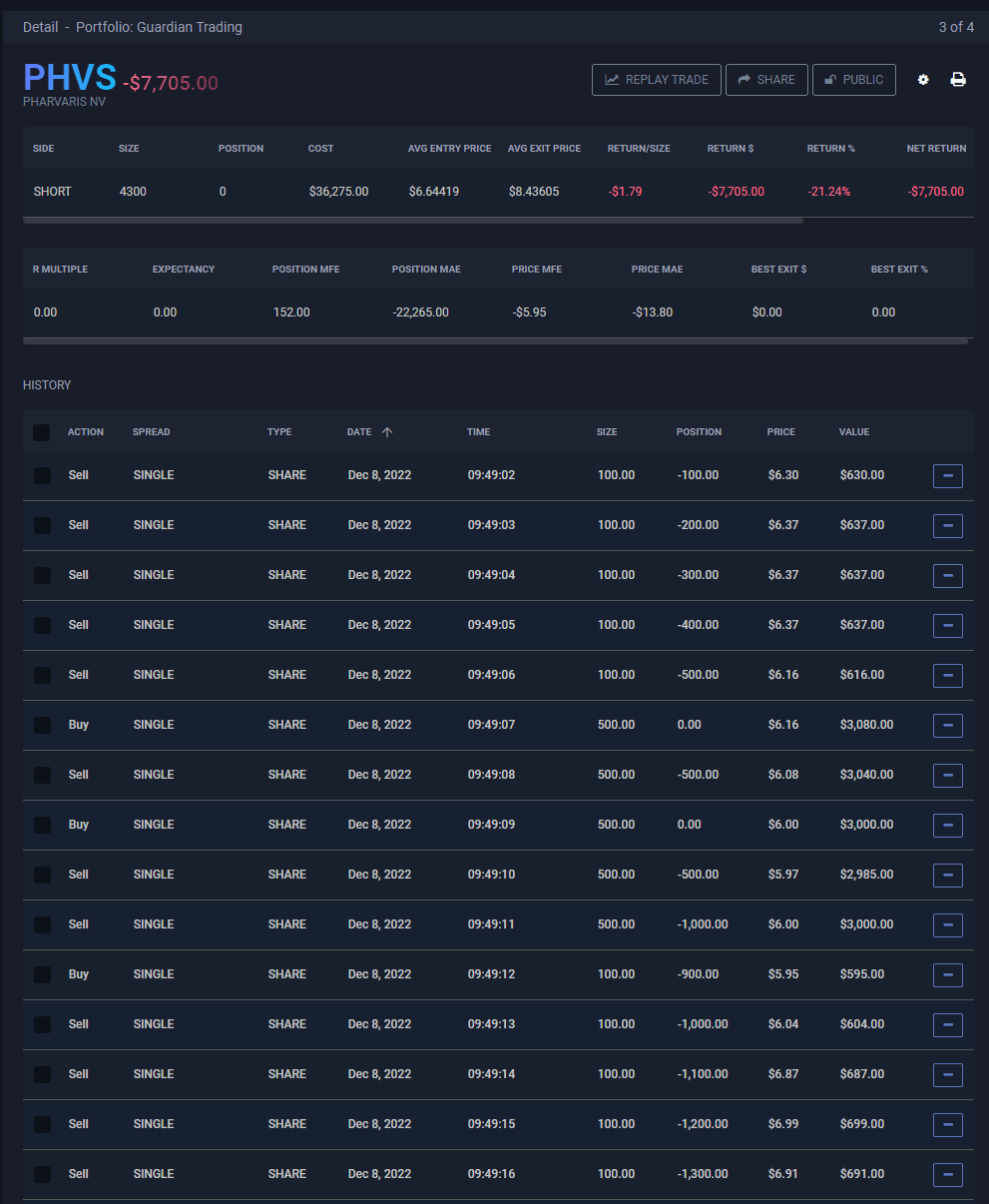989x1204 pixels.
Task: Check the box for 09:49:08 Sell row
Action: pos(42,775)
